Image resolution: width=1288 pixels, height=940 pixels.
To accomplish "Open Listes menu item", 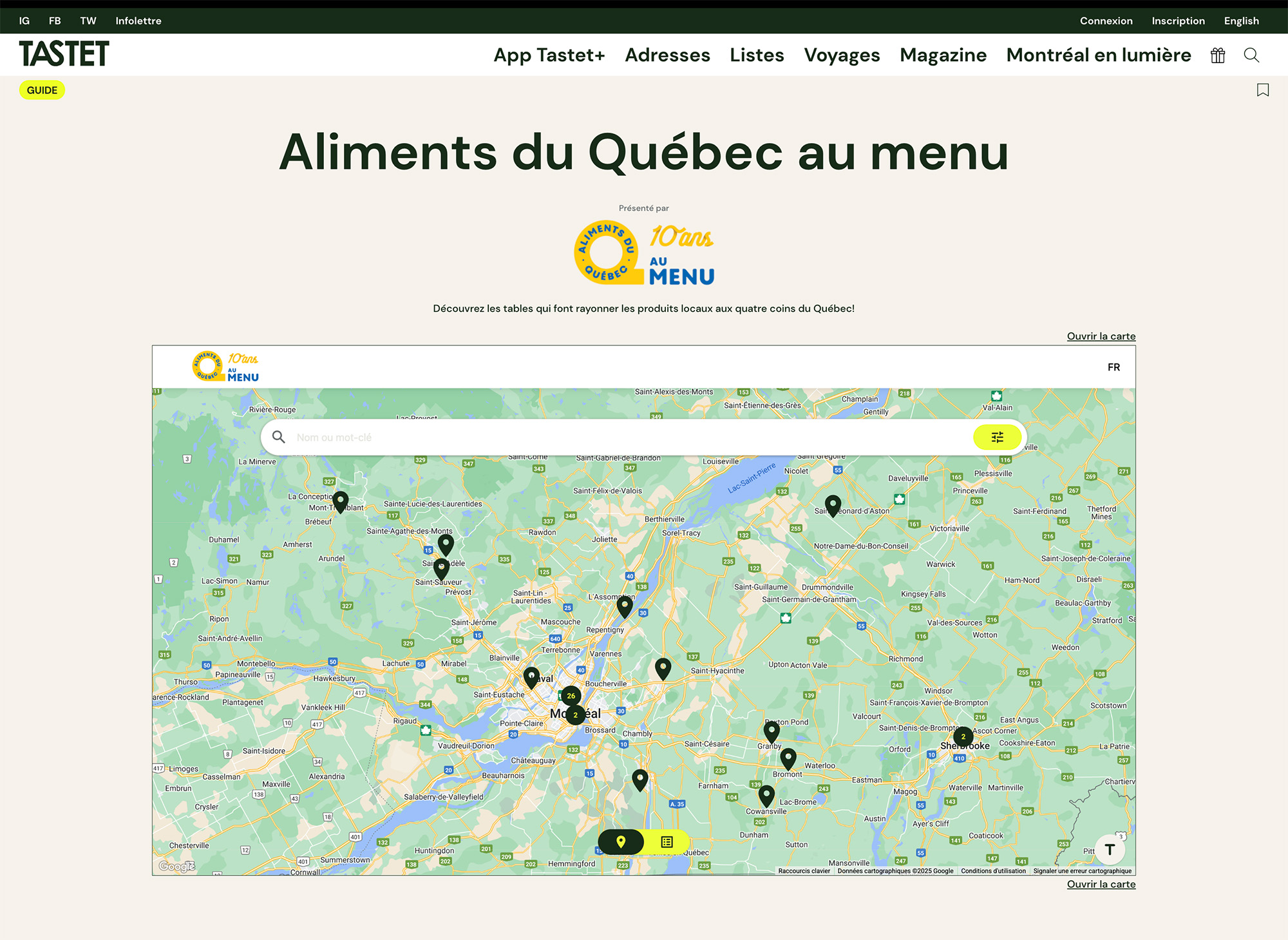I will coord(757,55).
